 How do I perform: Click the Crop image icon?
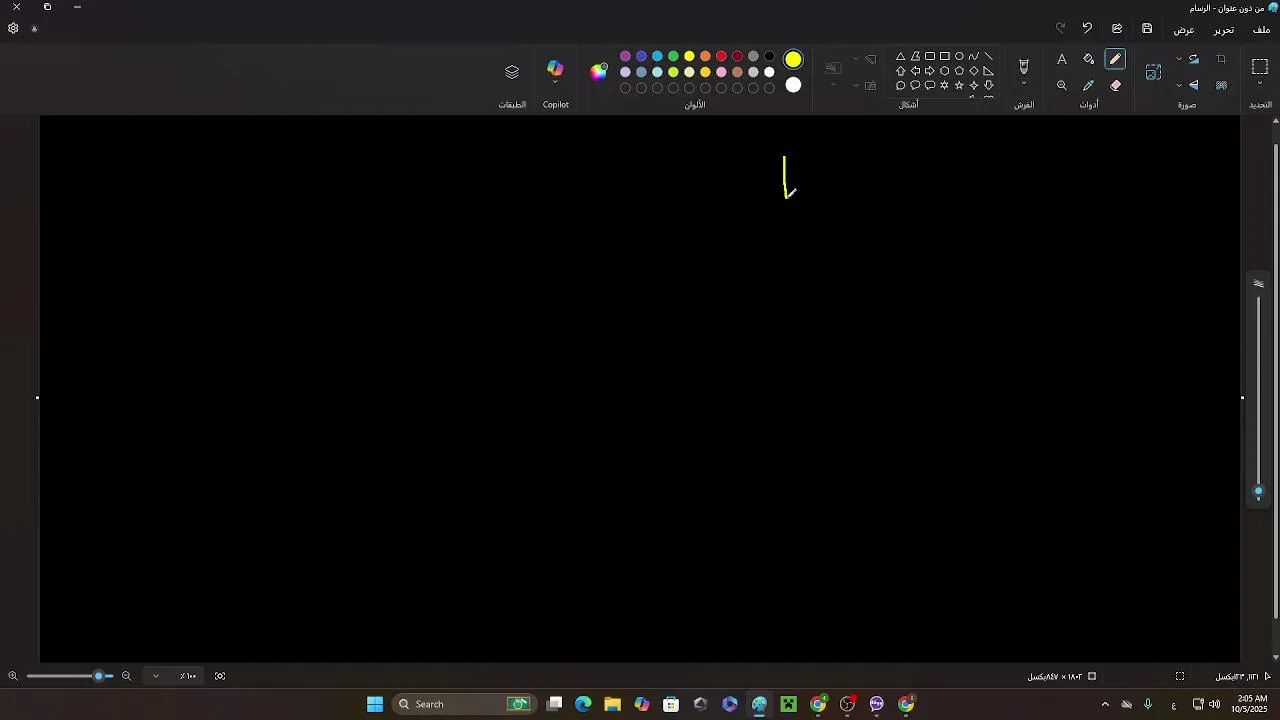click(x=1221, y=60)
